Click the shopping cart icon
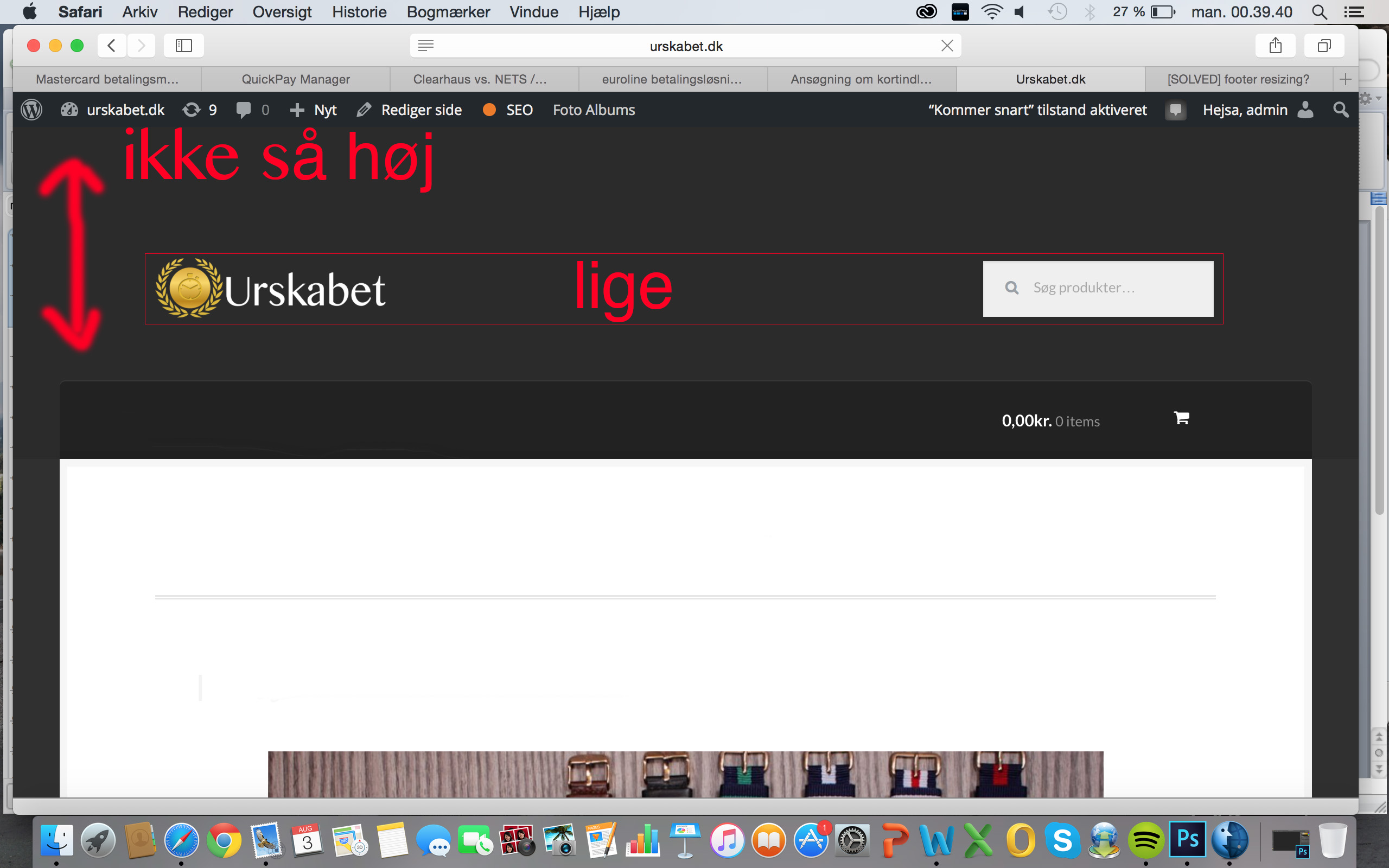 1181,418
